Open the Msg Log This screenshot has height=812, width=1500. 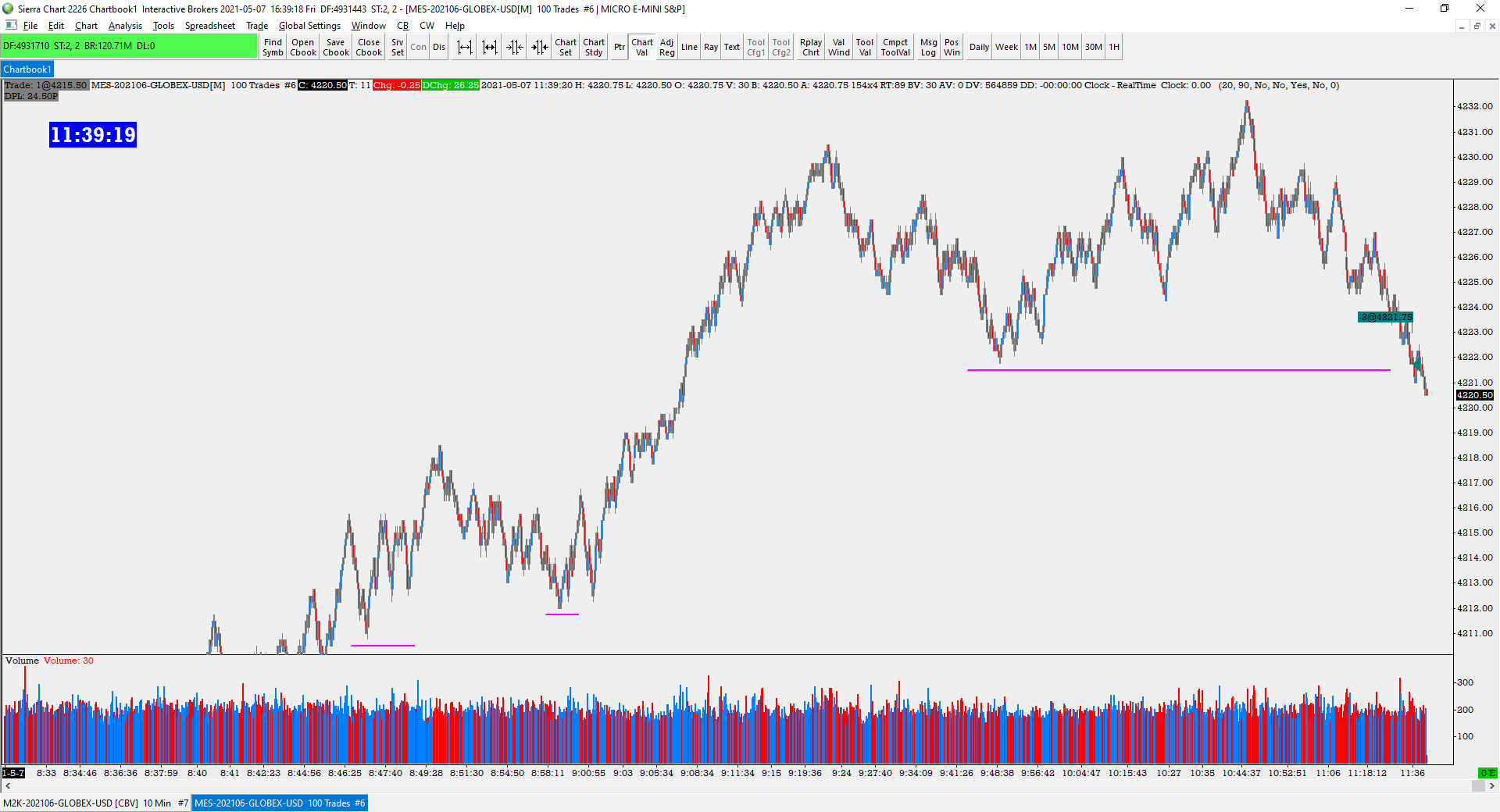pos(928,48)
